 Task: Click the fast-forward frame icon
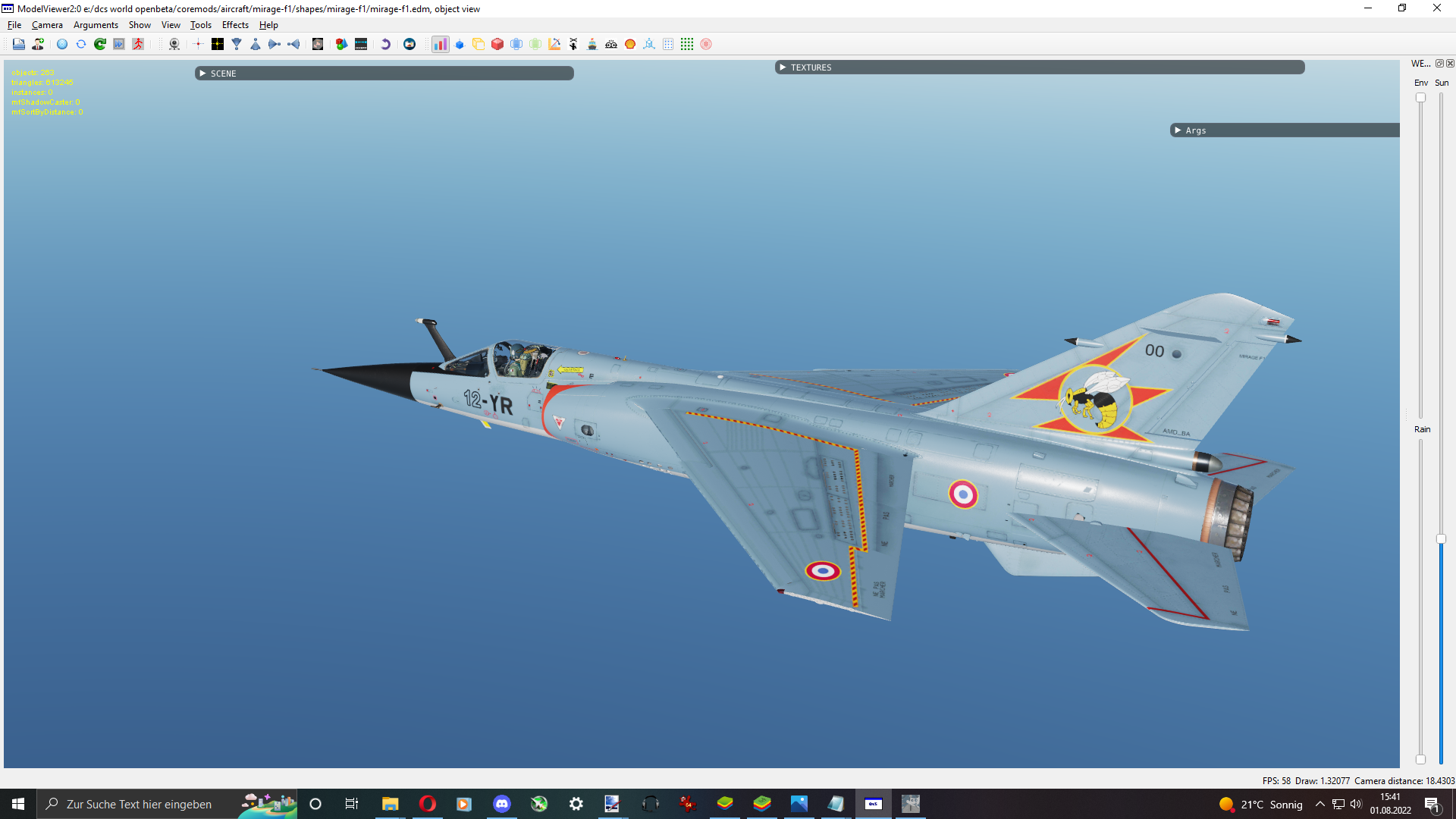pyautogui.click(x=119, y=44)
